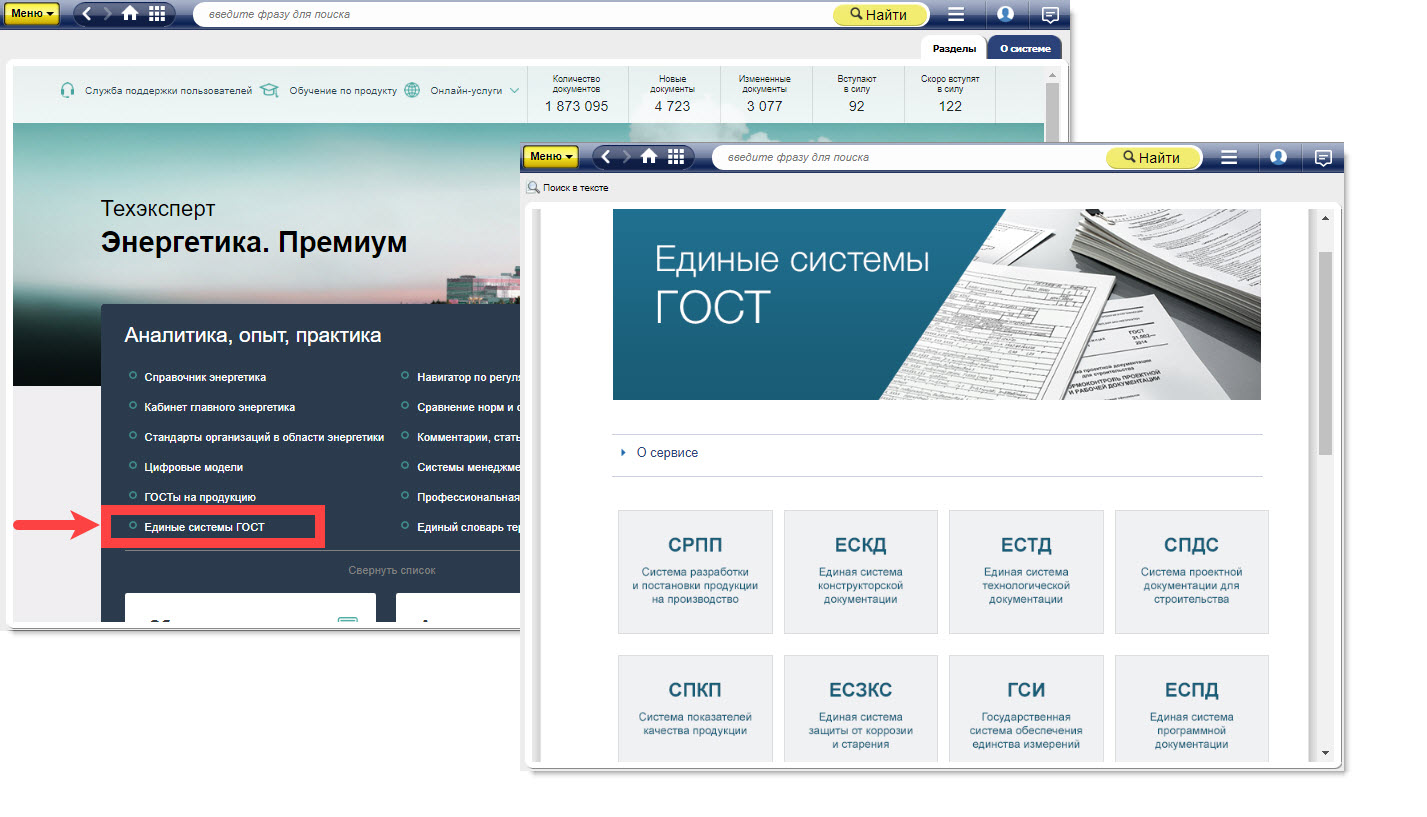This screenshot has height=817, width=1427.
Task: Open Системы менеджмента link
Action: coord(468,467)
